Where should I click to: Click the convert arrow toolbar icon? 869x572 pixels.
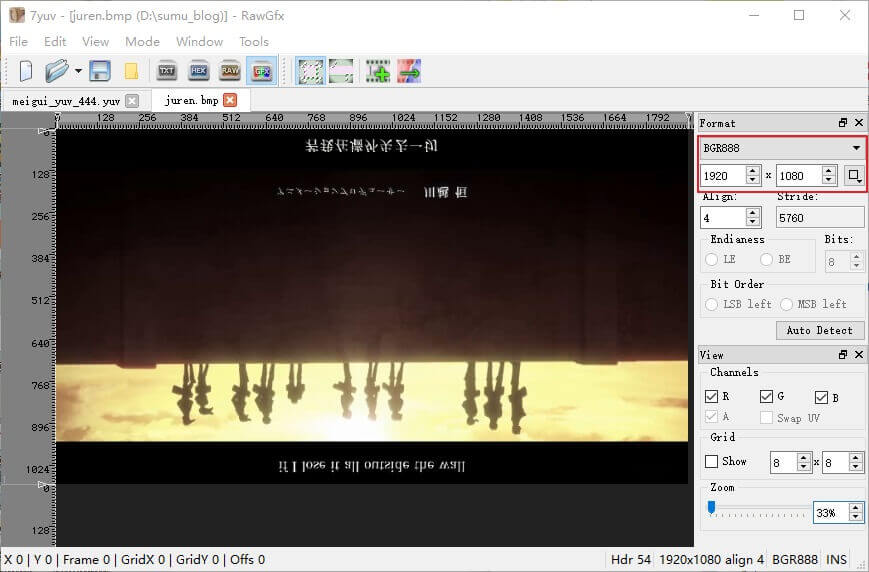(x=408, y=71)
